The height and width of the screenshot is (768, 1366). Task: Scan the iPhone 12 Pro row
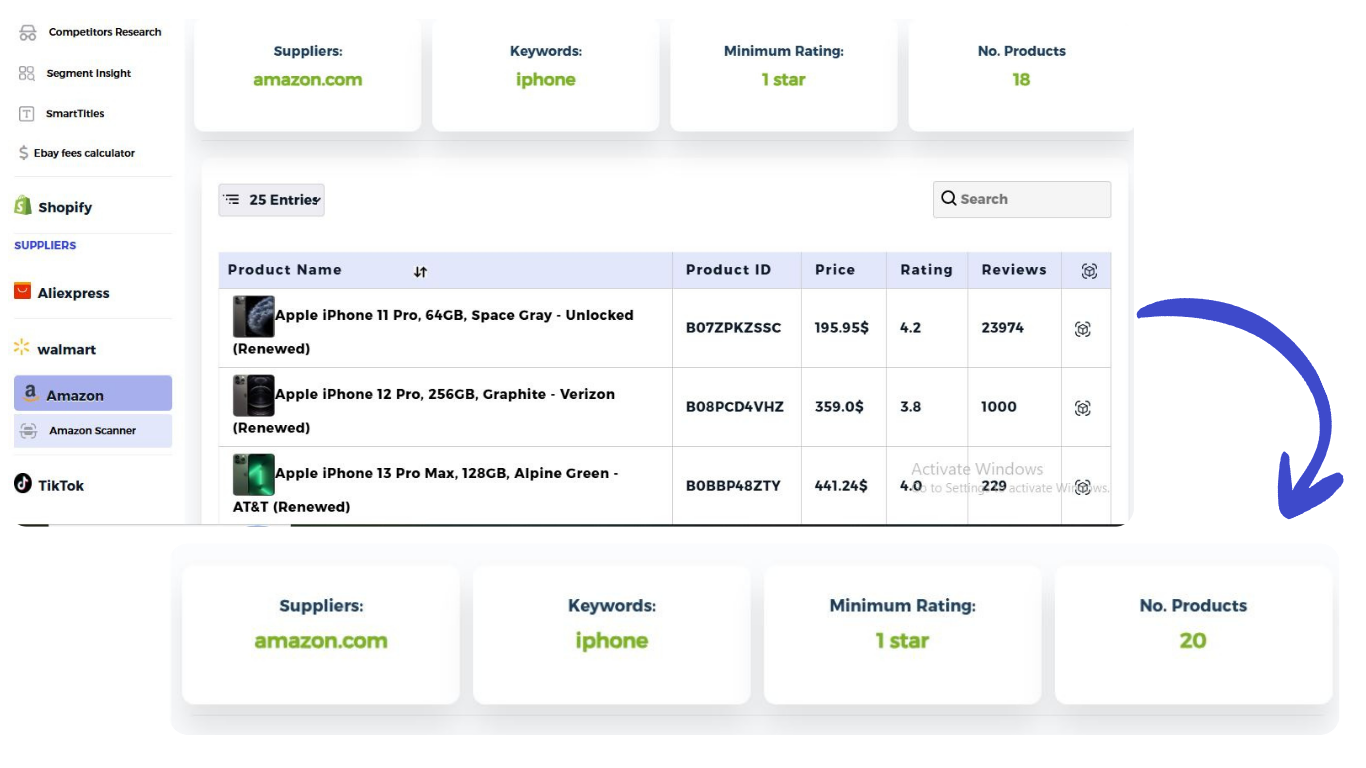(1083, 408)
